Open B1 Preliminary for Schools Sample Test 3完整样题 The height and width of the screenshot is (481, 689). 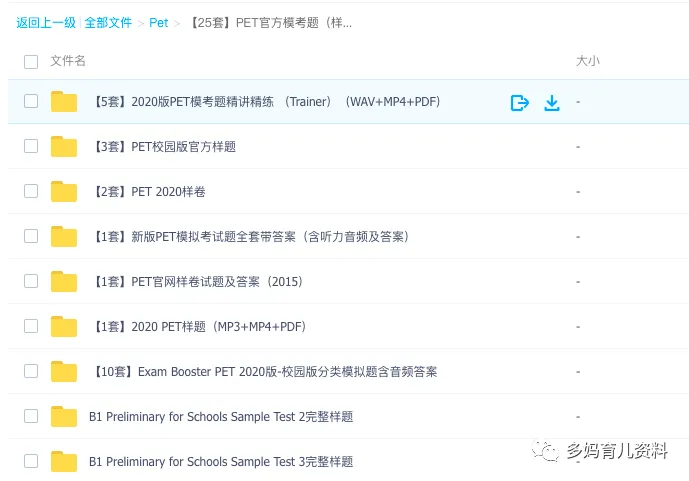click(x=221, y=462)
